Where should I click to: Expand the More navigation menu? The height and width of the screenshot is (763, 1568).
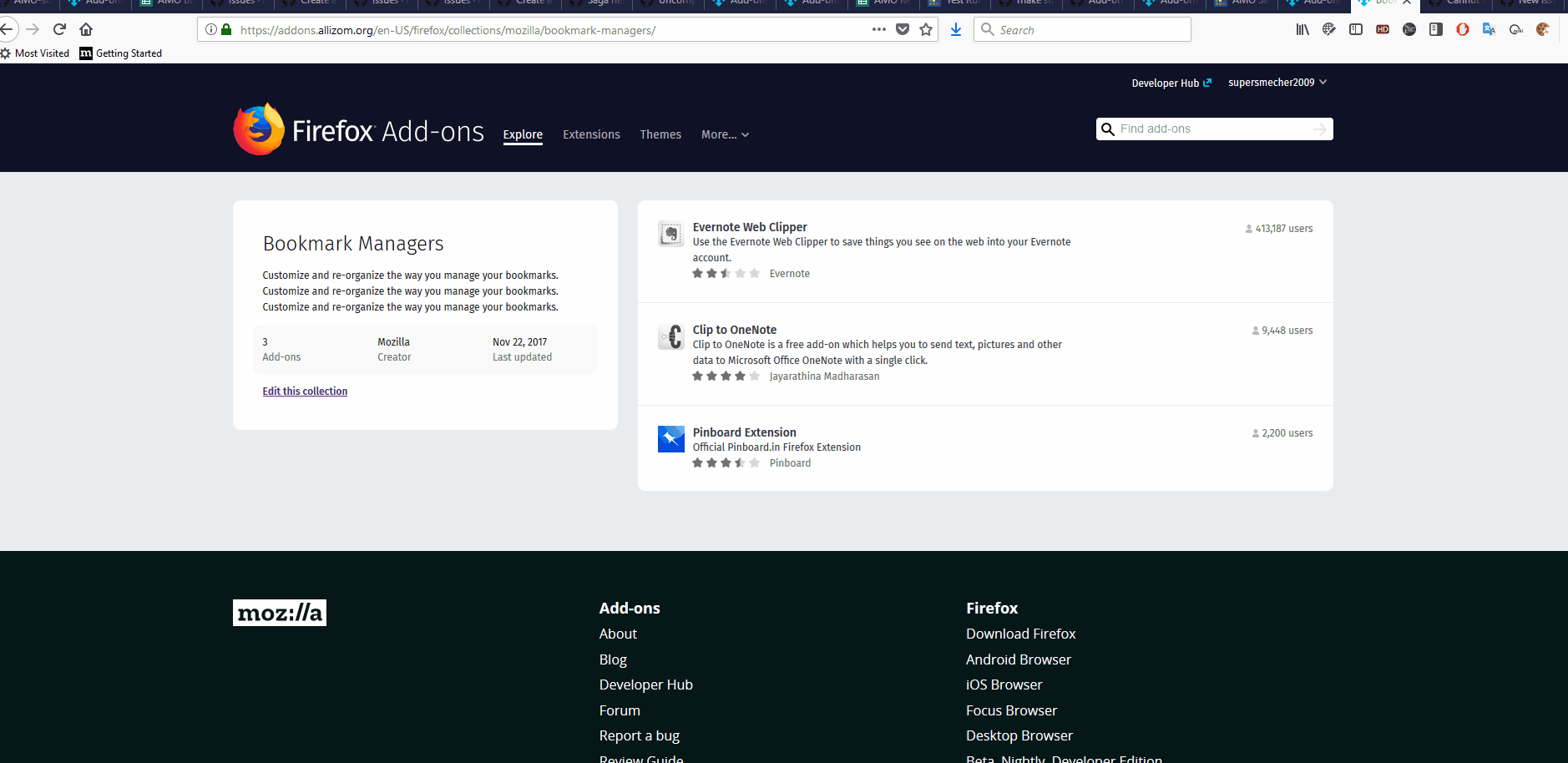724,134
